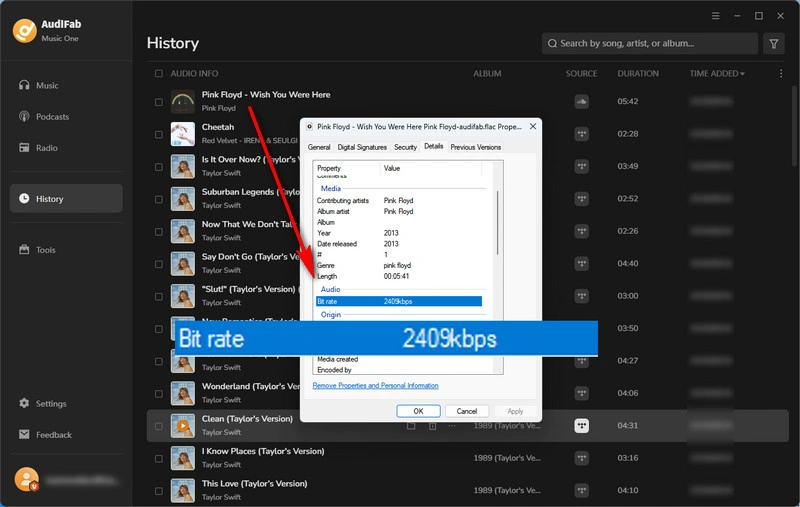Click the Genre pink floyd row

[x=398, y=265]
